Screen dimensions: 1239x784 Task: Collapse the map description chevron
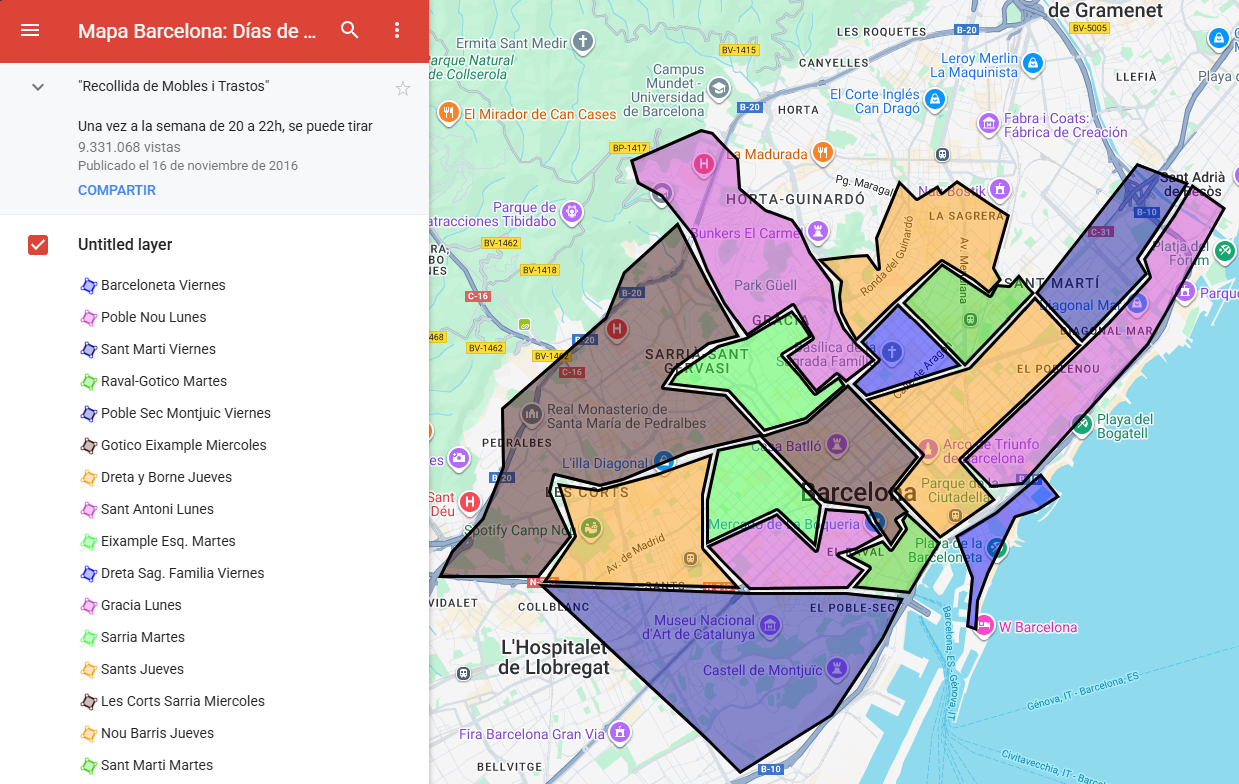tap(38, 87)
